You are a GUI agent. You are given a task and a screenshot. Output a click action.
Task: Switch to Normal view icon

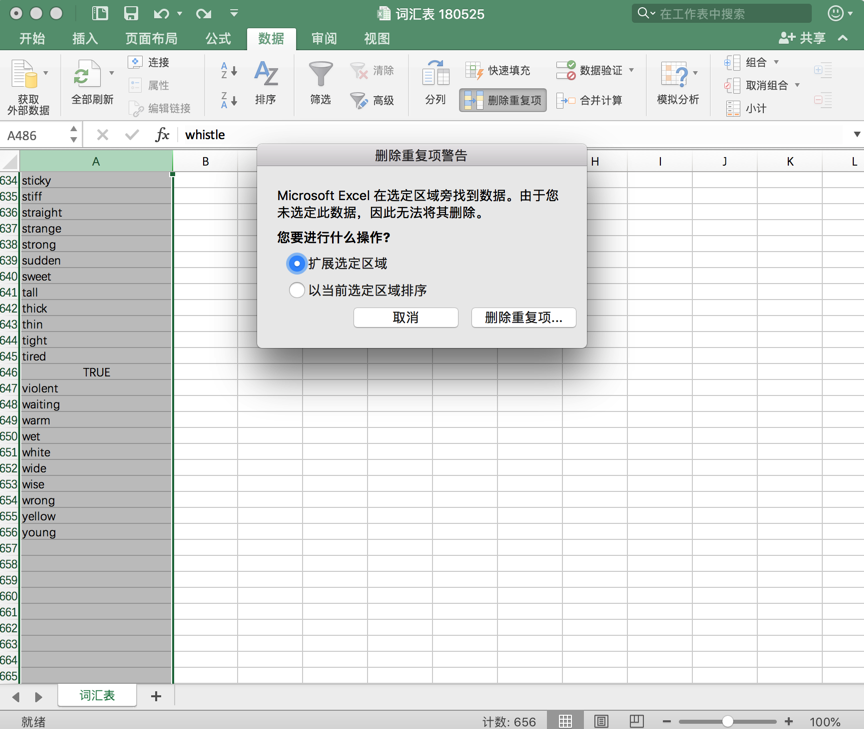pos(565,721)
